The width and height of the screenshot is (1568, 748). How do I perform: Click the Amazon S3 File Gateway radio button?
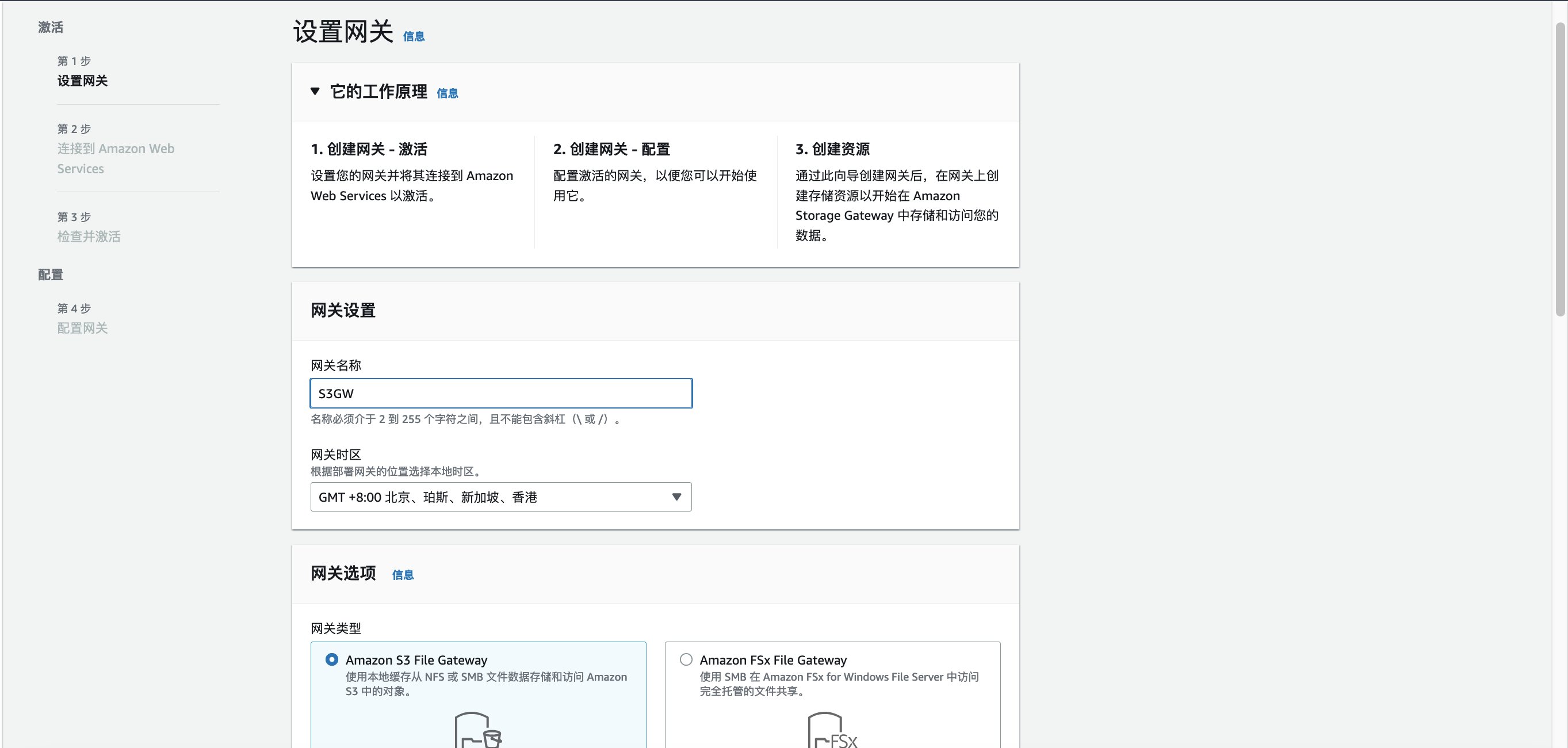click(331, 658)
